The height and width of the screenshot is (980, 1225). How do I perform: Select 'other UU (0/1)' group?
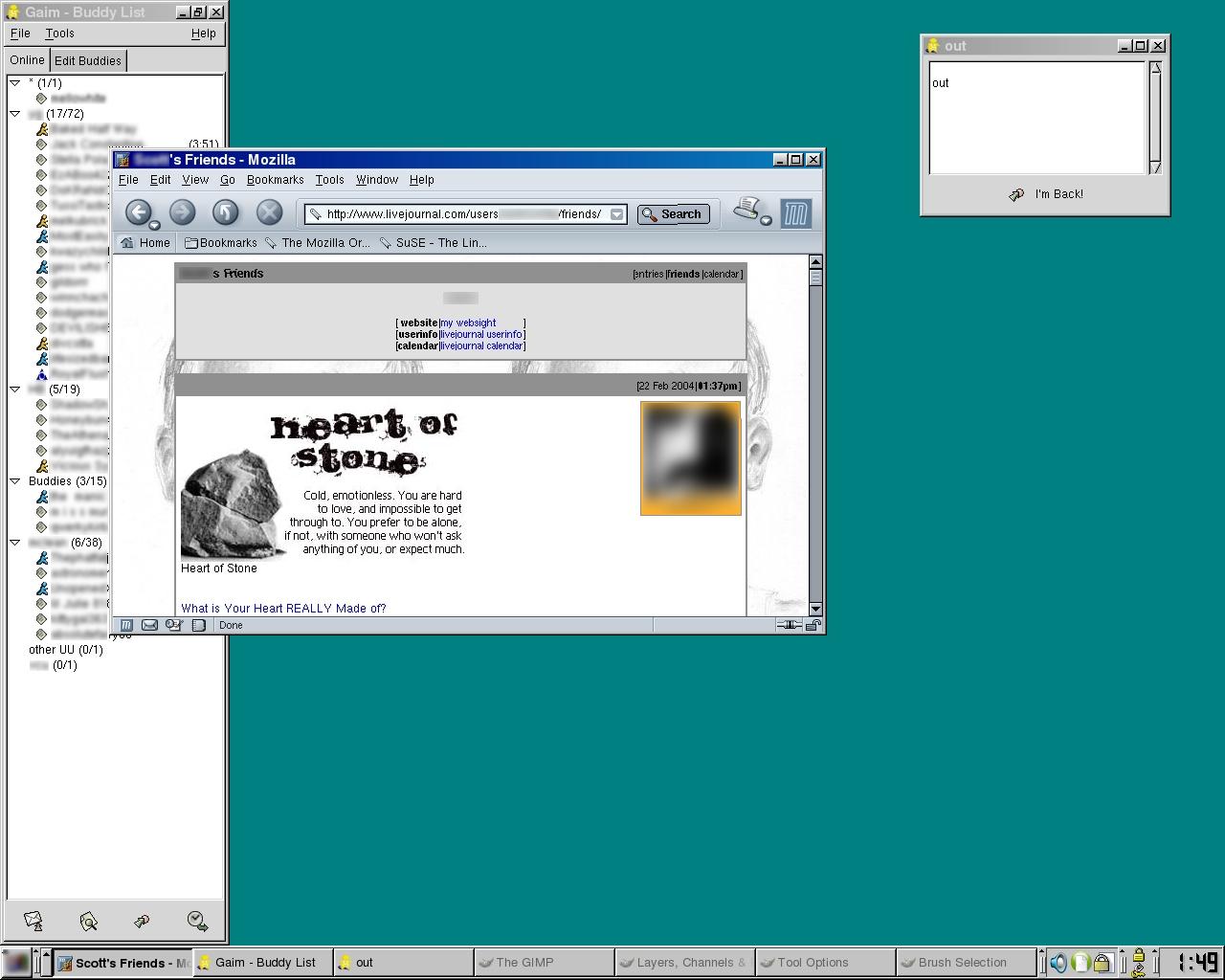66,650
